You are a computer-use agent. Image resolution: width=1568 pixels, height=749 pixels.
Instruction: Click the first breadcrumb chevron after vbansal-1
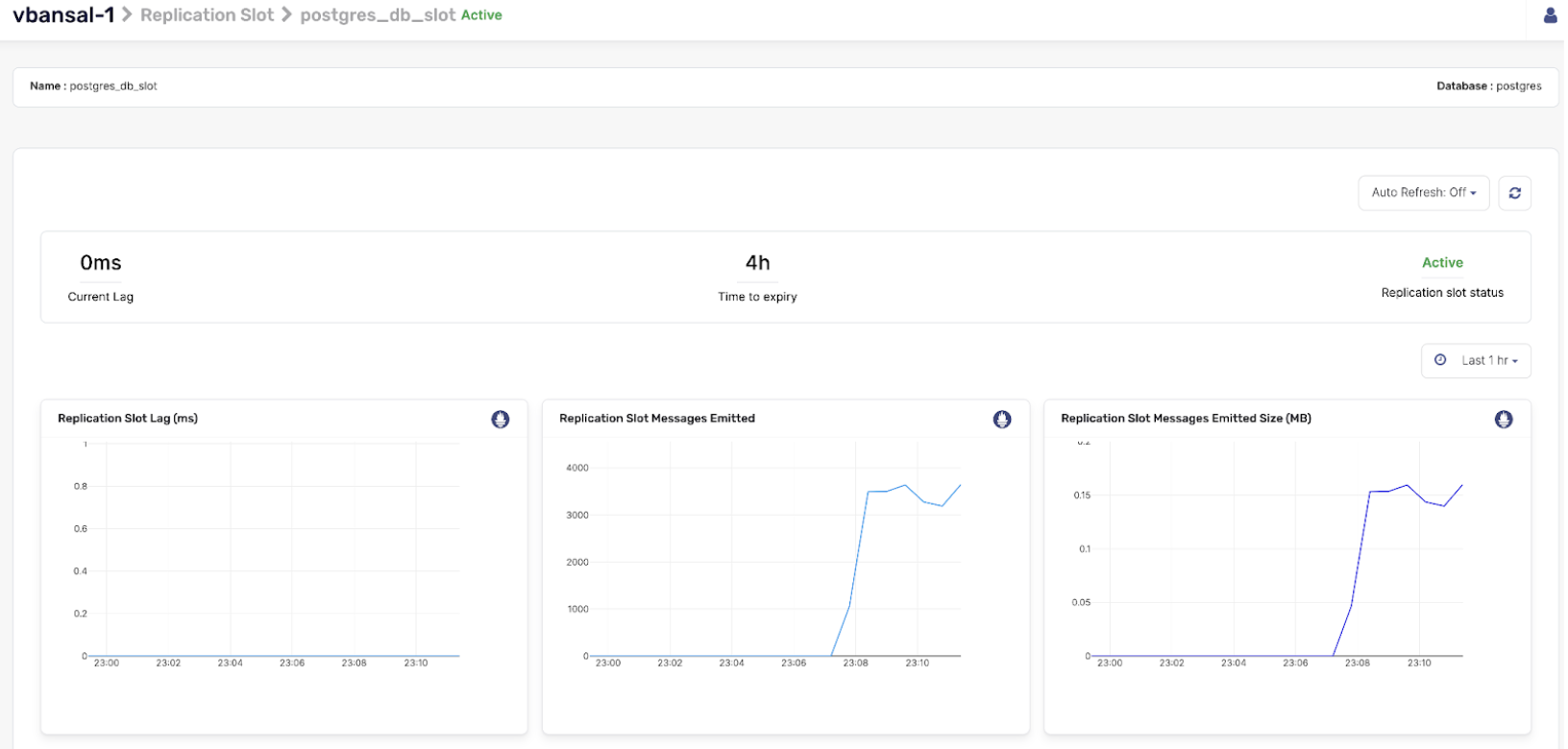[127, 15]
